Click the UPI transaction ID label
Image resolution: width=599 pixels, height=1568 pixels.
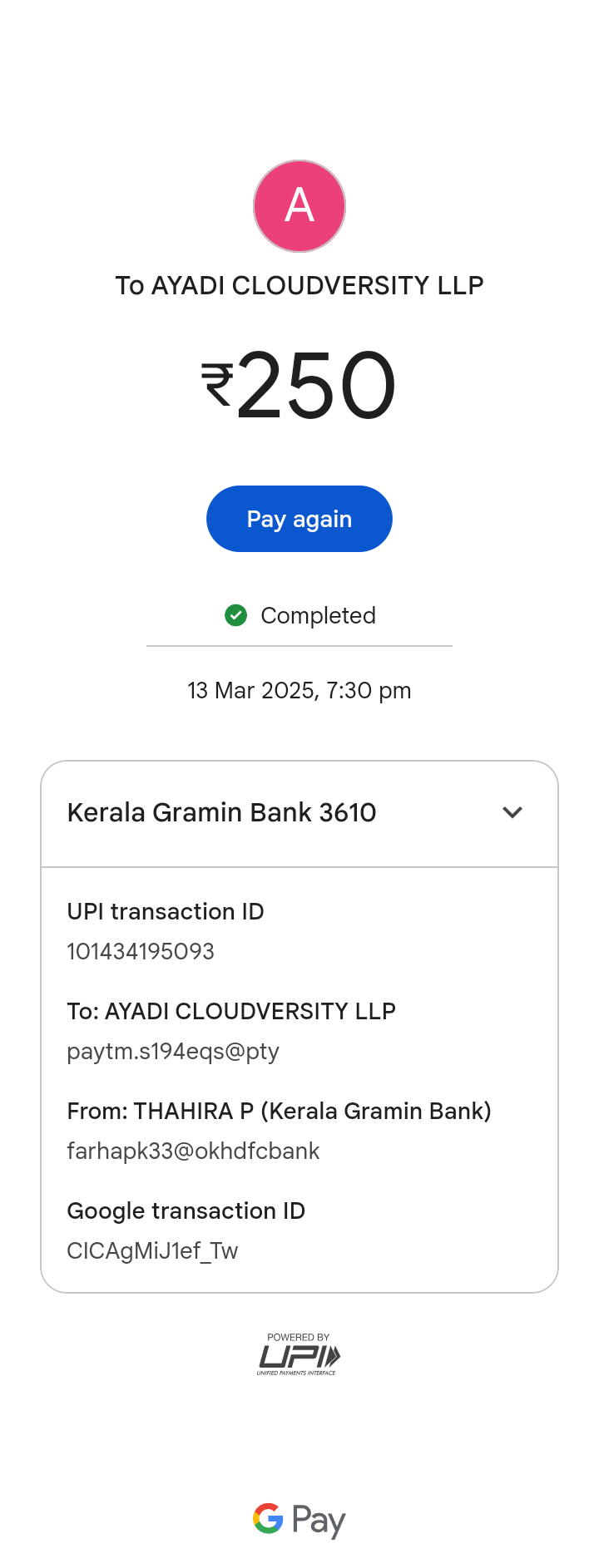tap(166, 911)
